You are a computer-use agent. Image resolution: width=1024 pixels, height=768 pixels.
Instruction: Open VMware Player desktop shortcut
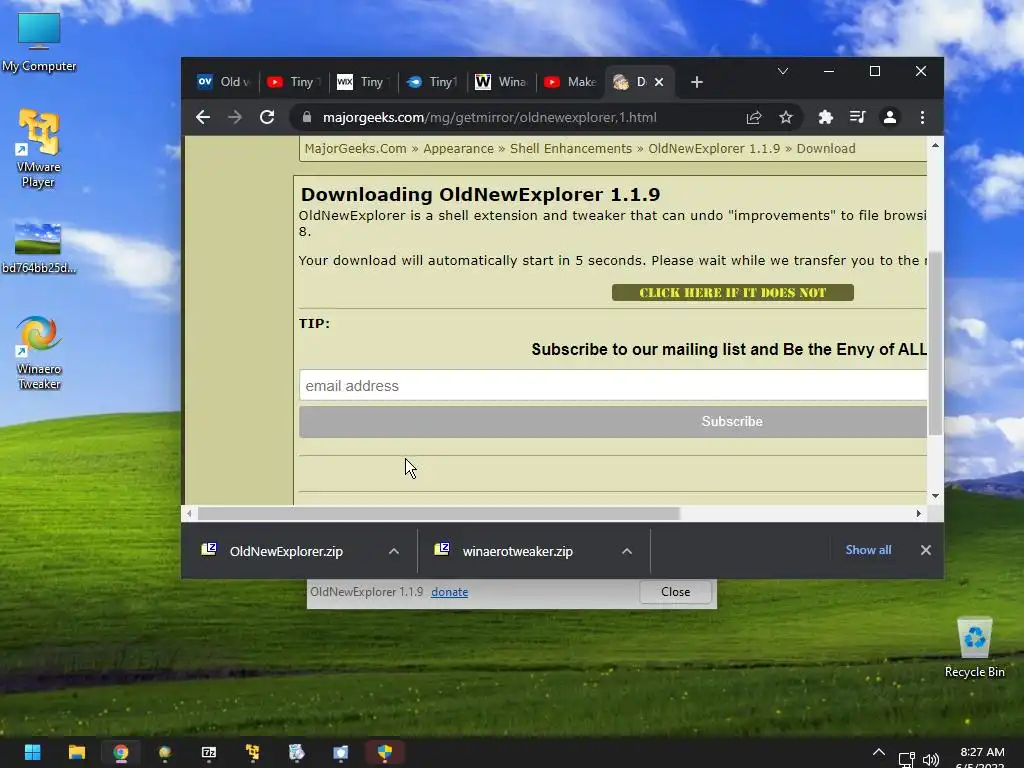tap(38, 148)
